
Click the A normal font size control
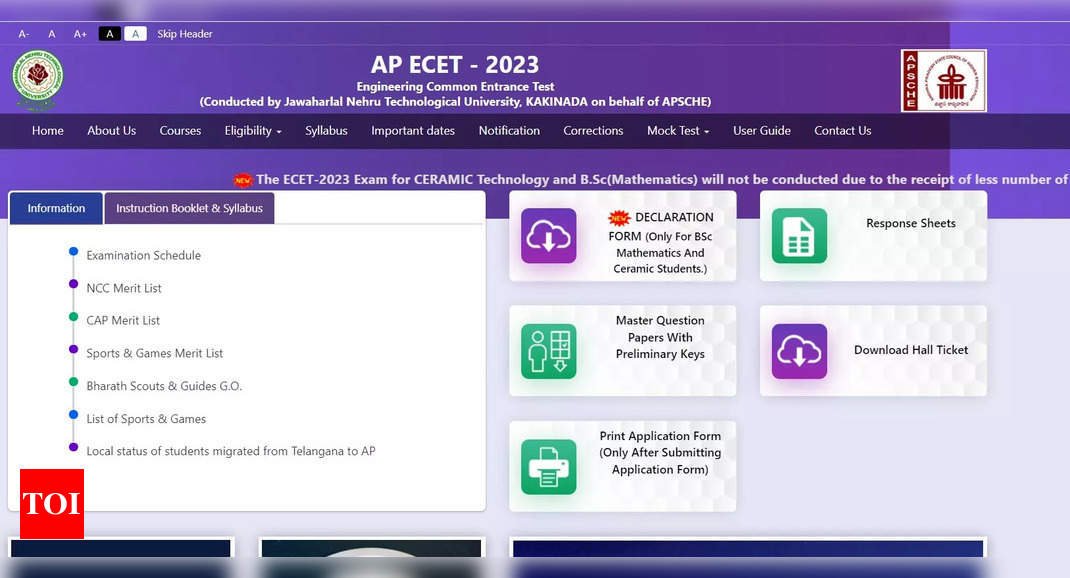52,33
